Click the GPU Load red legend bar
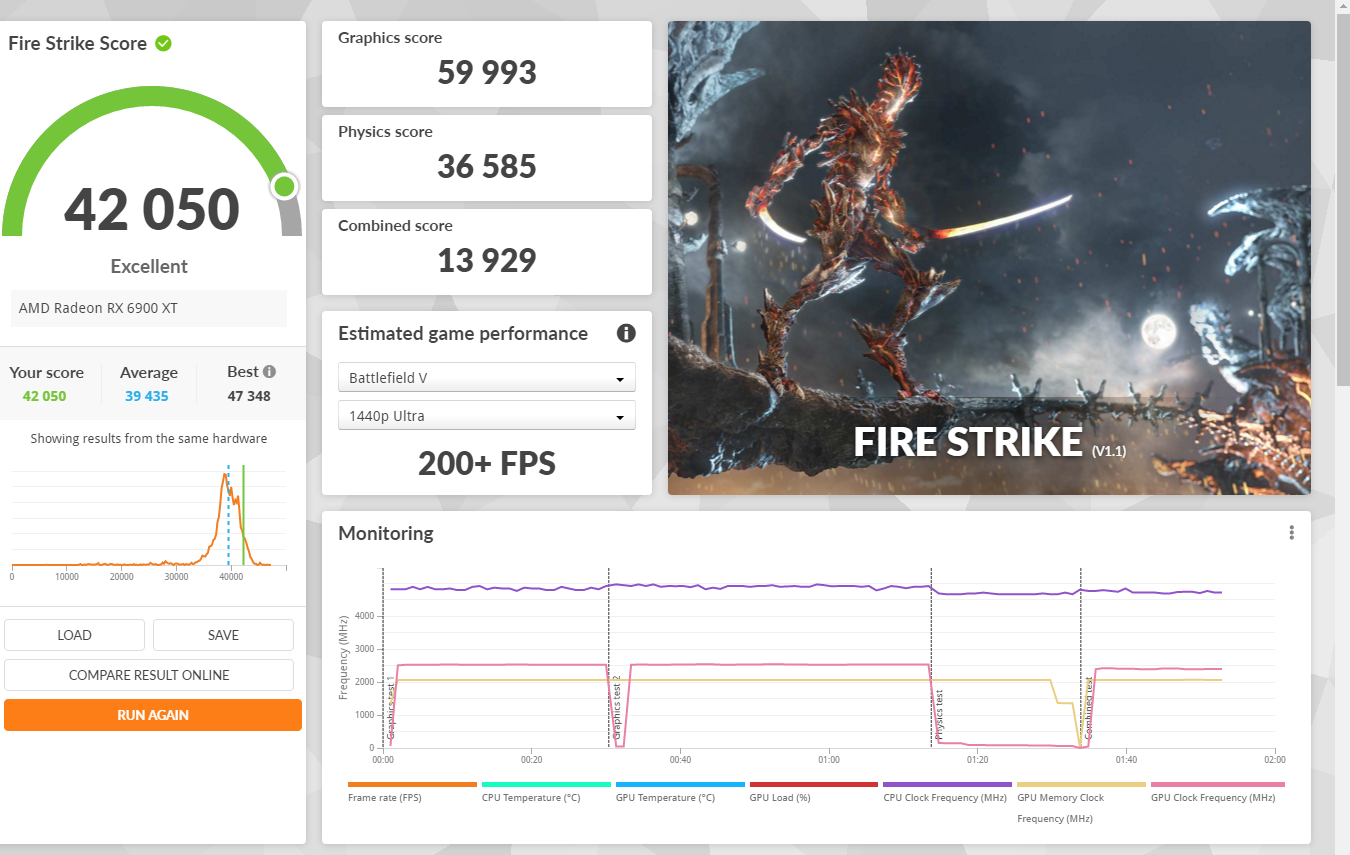The height and width of the screenshot is (855, 1350). pyautogui.click(x=814, y=785)
